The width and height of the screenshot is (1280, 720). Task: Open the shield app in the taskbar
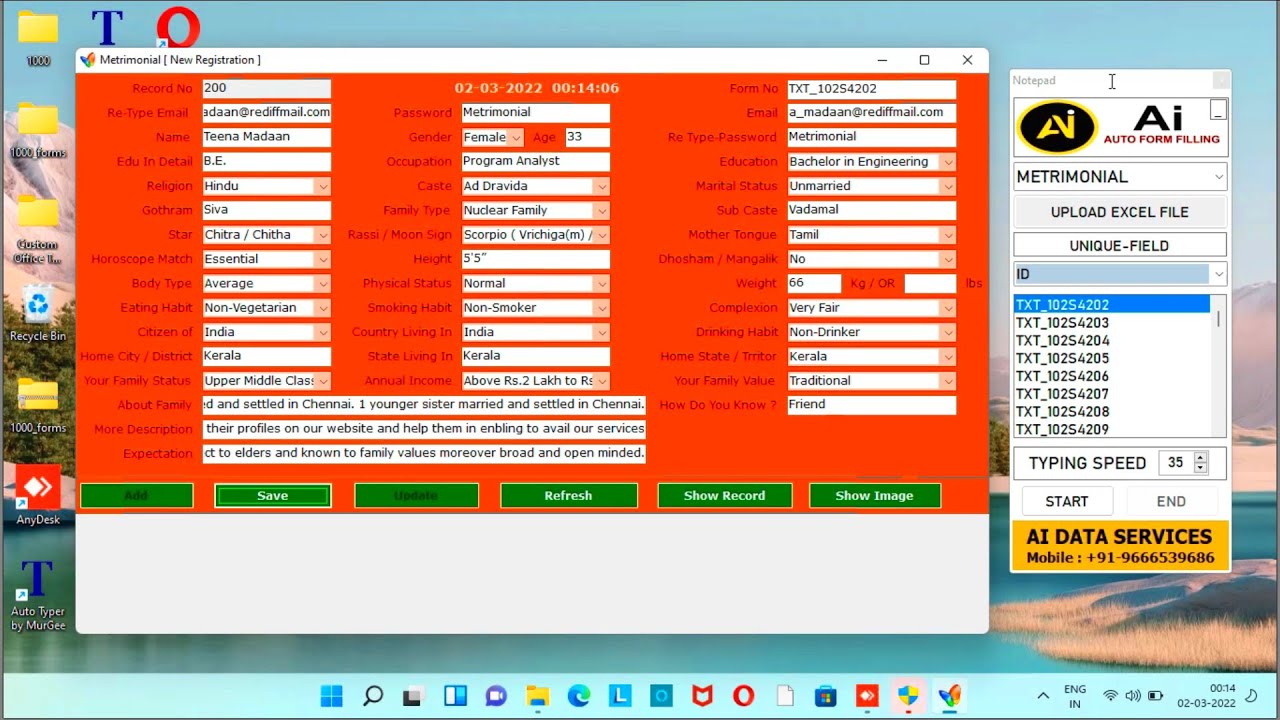point(908,695)
